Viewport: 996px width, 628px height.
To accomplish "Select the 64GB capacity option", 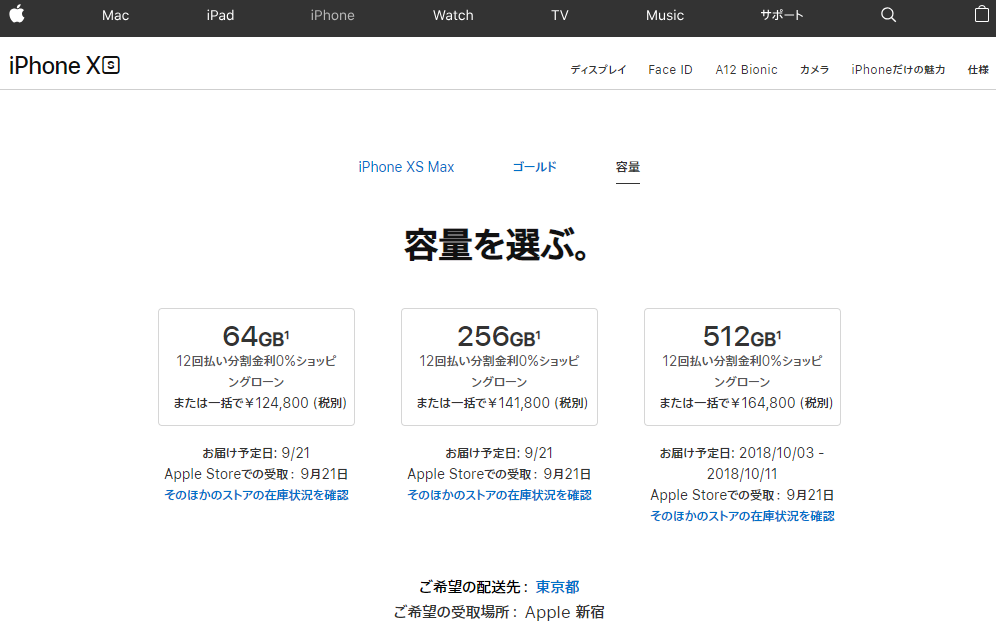I will click(x=256, y=367).
